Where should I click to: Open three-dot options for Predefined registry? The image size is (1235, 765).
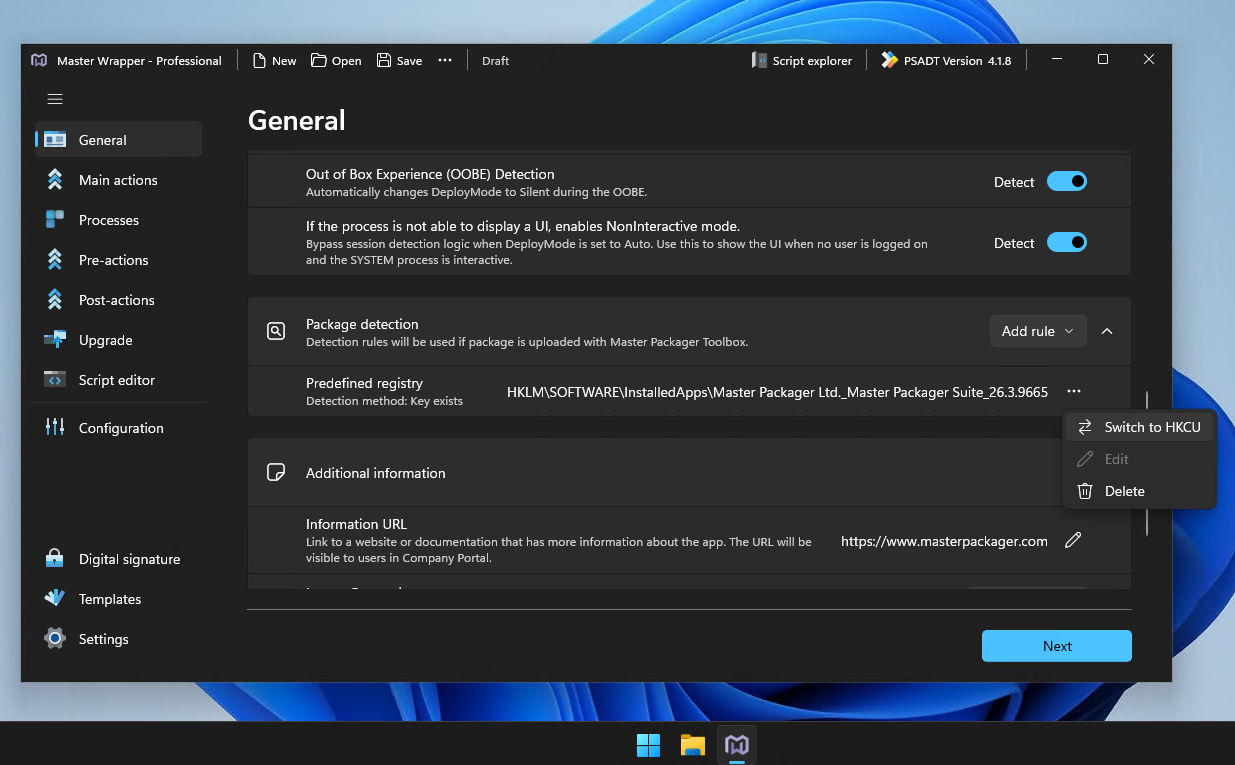click(1074, 391)
